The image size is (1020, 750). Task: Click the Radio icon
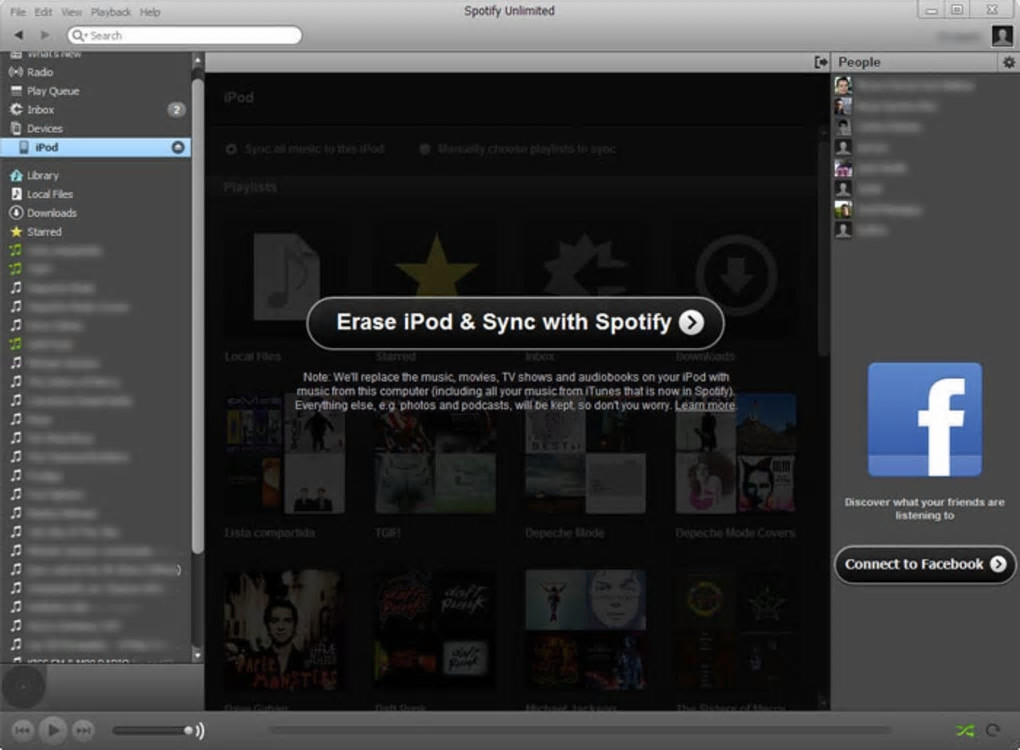[x=16, y=72]
